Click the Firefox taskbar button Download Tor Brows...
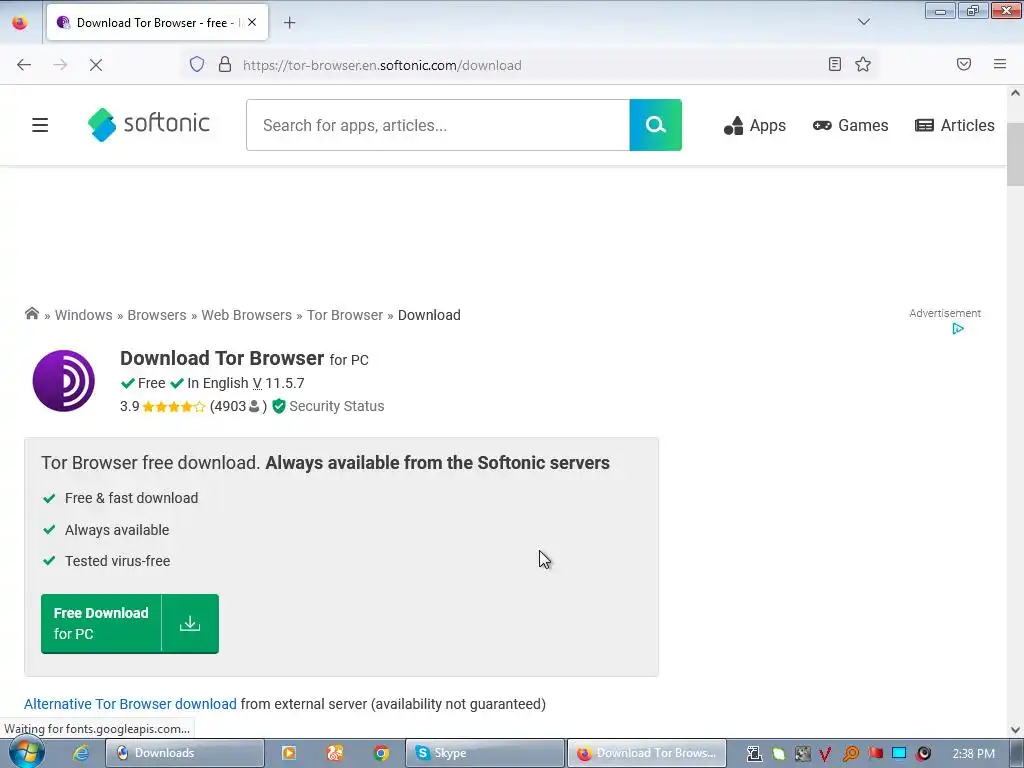Image resolution: width=1024 pixels, height=768 pixels. pos(647,753)
